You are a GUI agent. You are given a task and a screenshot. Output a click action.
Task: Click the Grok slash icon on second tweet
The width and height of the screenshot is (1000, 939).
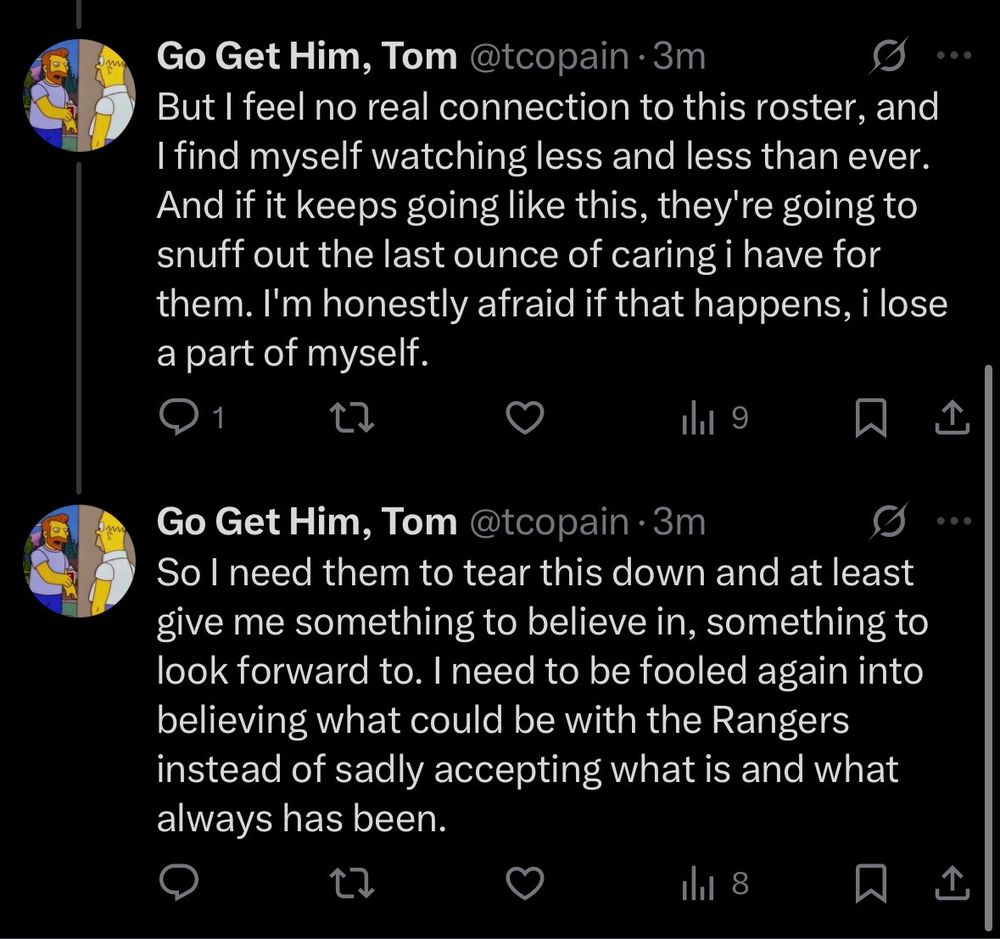pos(885,522)
